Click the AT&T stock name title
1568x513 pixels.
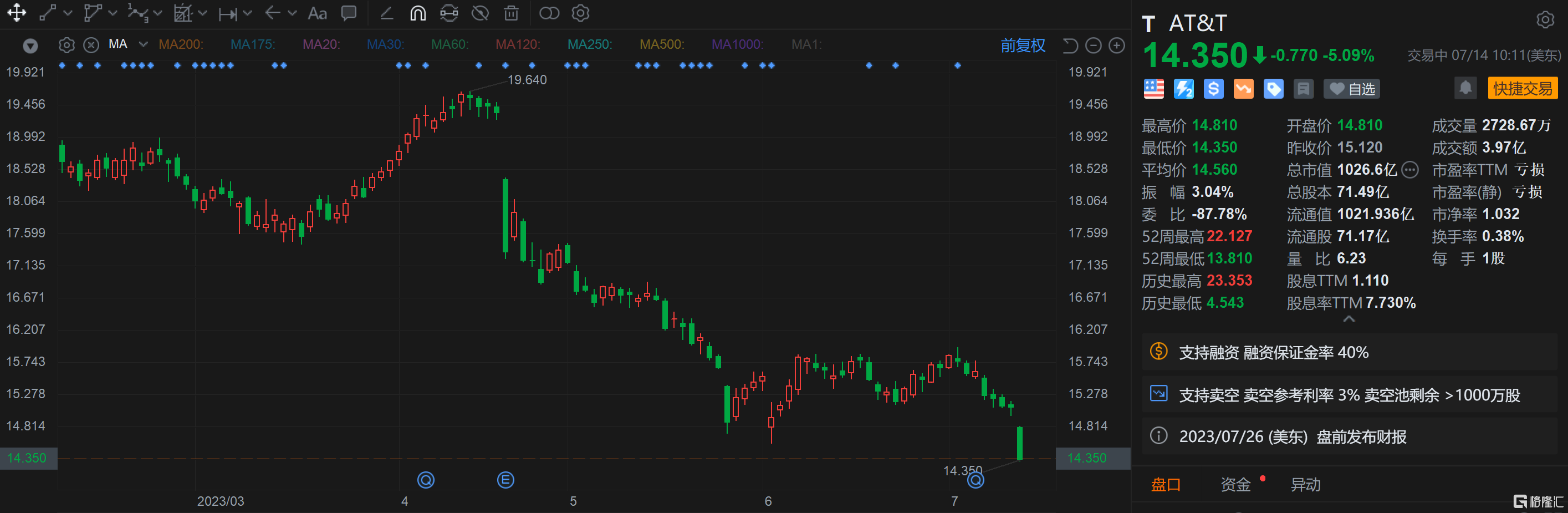point(1197,23)
